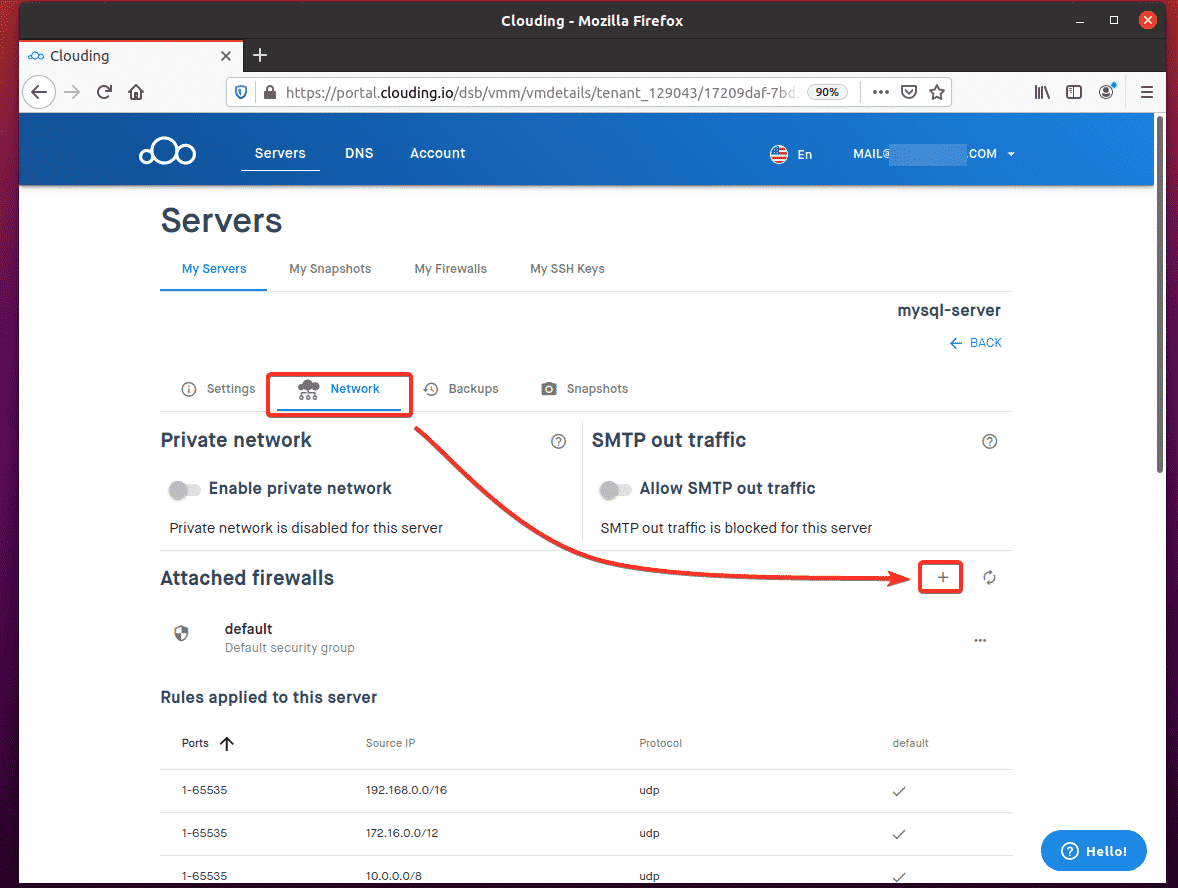Switch to My Firewalls tab
This screenshot has height=888, width=1178.
click(450, 269)
